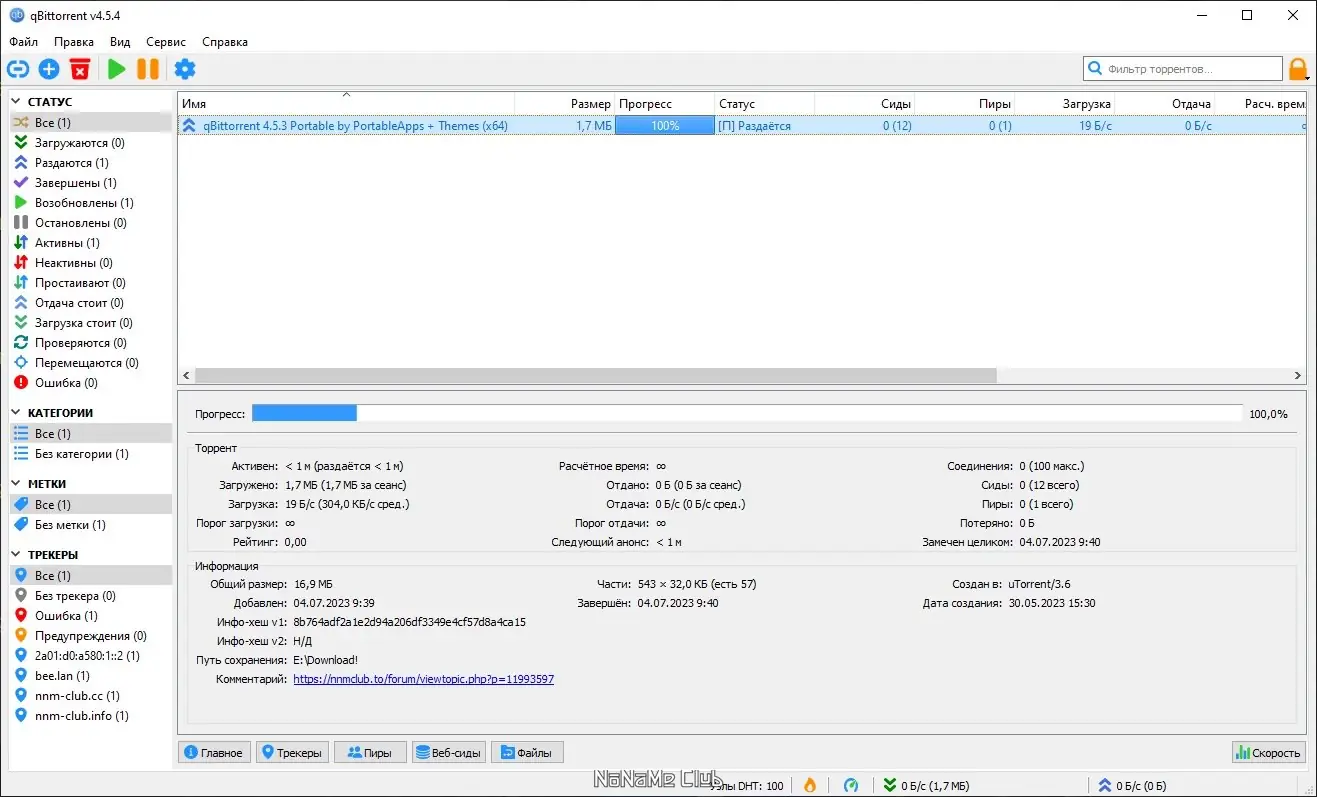Collapse the МЕТКИ section
1317x797 pixels.
pyautogui.click(x=16, y=484)
